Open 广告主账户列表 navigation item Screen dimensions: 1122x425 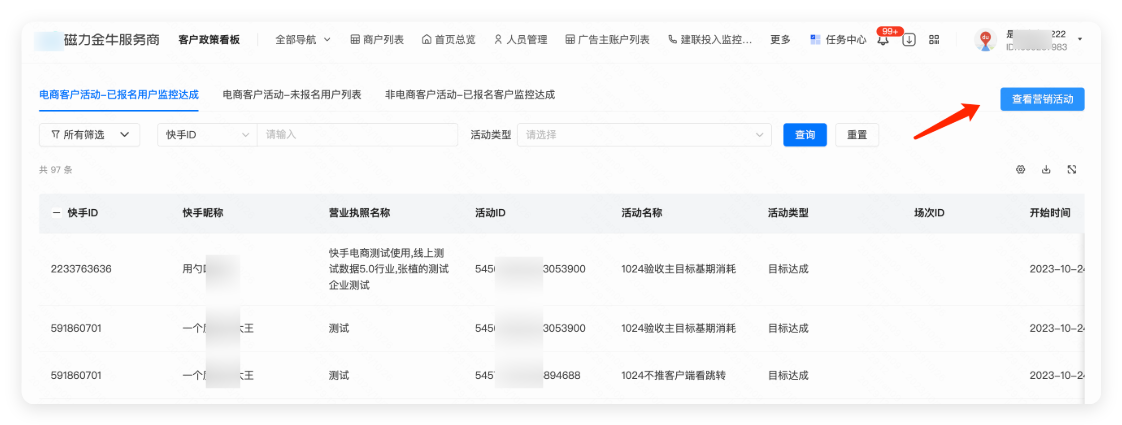pos(608,40)
